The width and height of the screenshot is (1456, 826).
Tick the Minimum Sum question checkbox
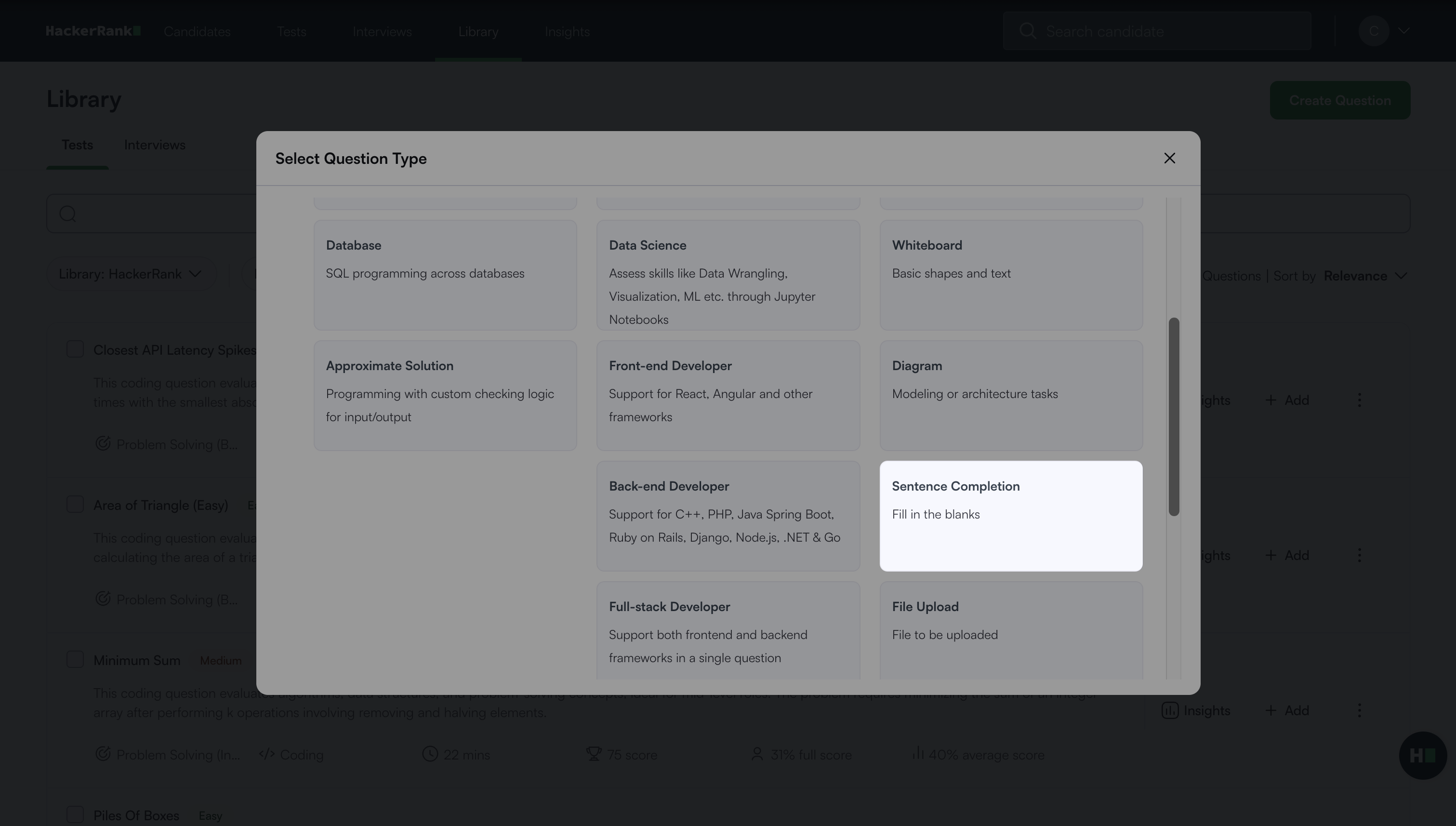[75, 659]
